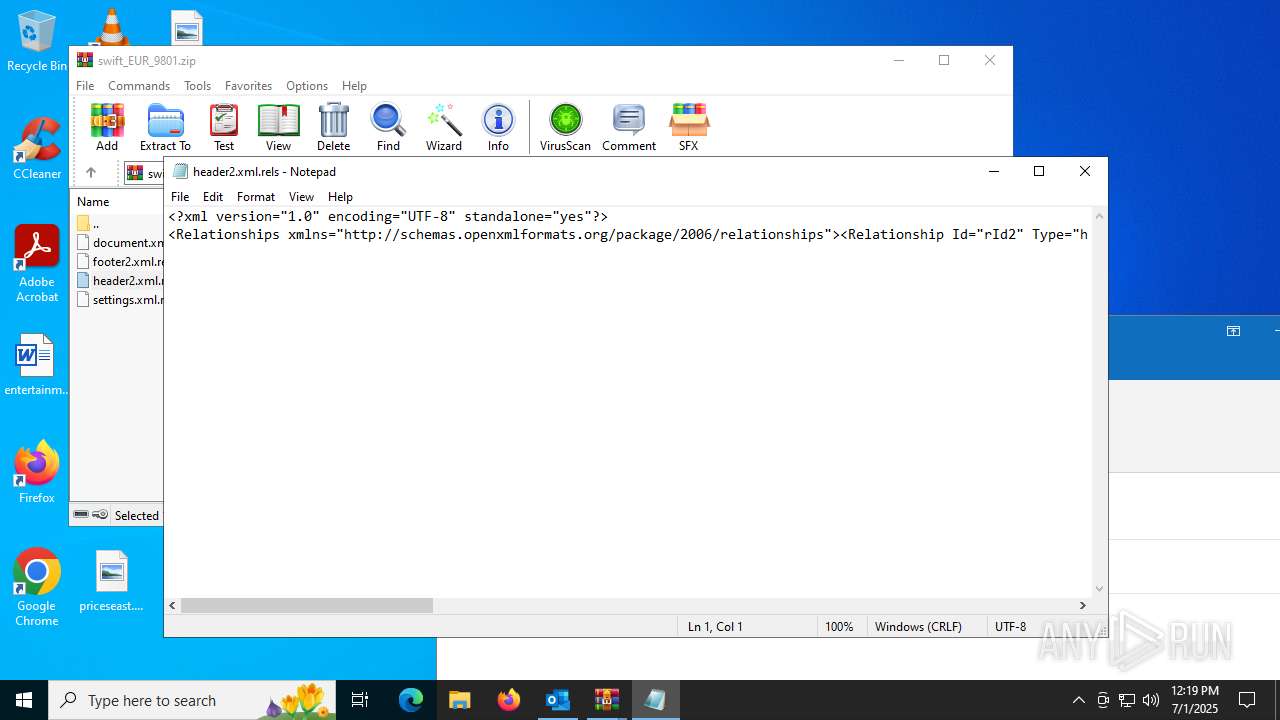The width and height of the screenshot is (1280, 720).
Task: Open WinRAR Tools menu
Action: click(197, 86)
